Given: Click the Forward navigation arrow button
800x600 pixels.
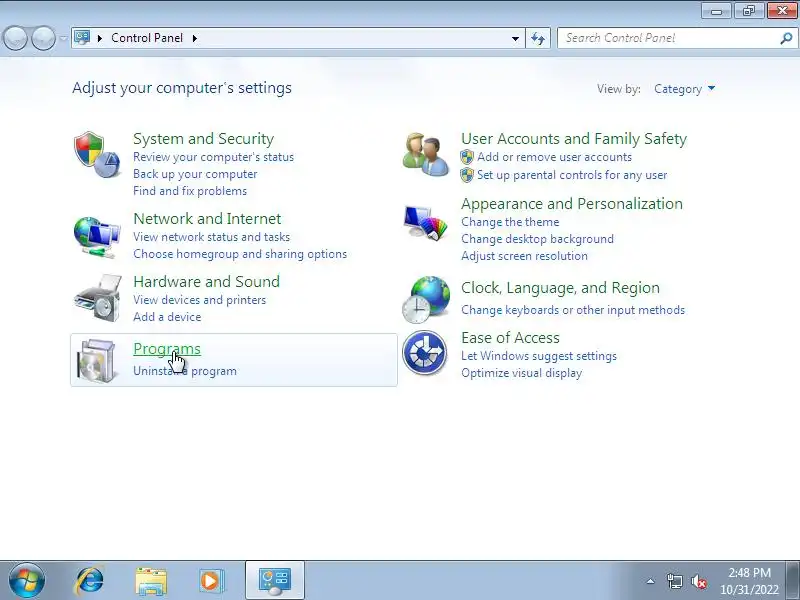Looking at the screenshot, I should click(x=44, y=38).
